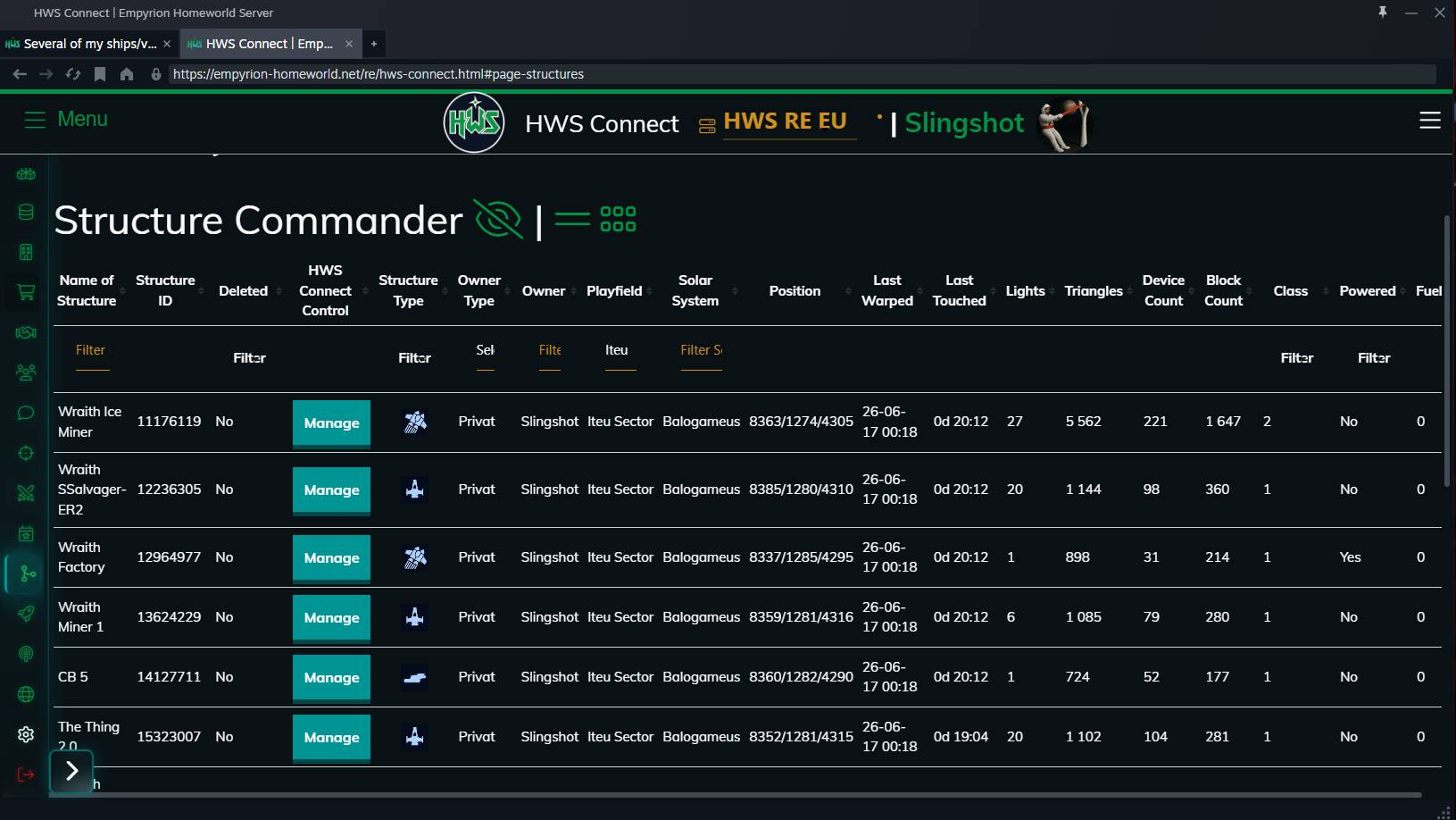
Task: Click the Owner filter field
Action: (550, 351)
